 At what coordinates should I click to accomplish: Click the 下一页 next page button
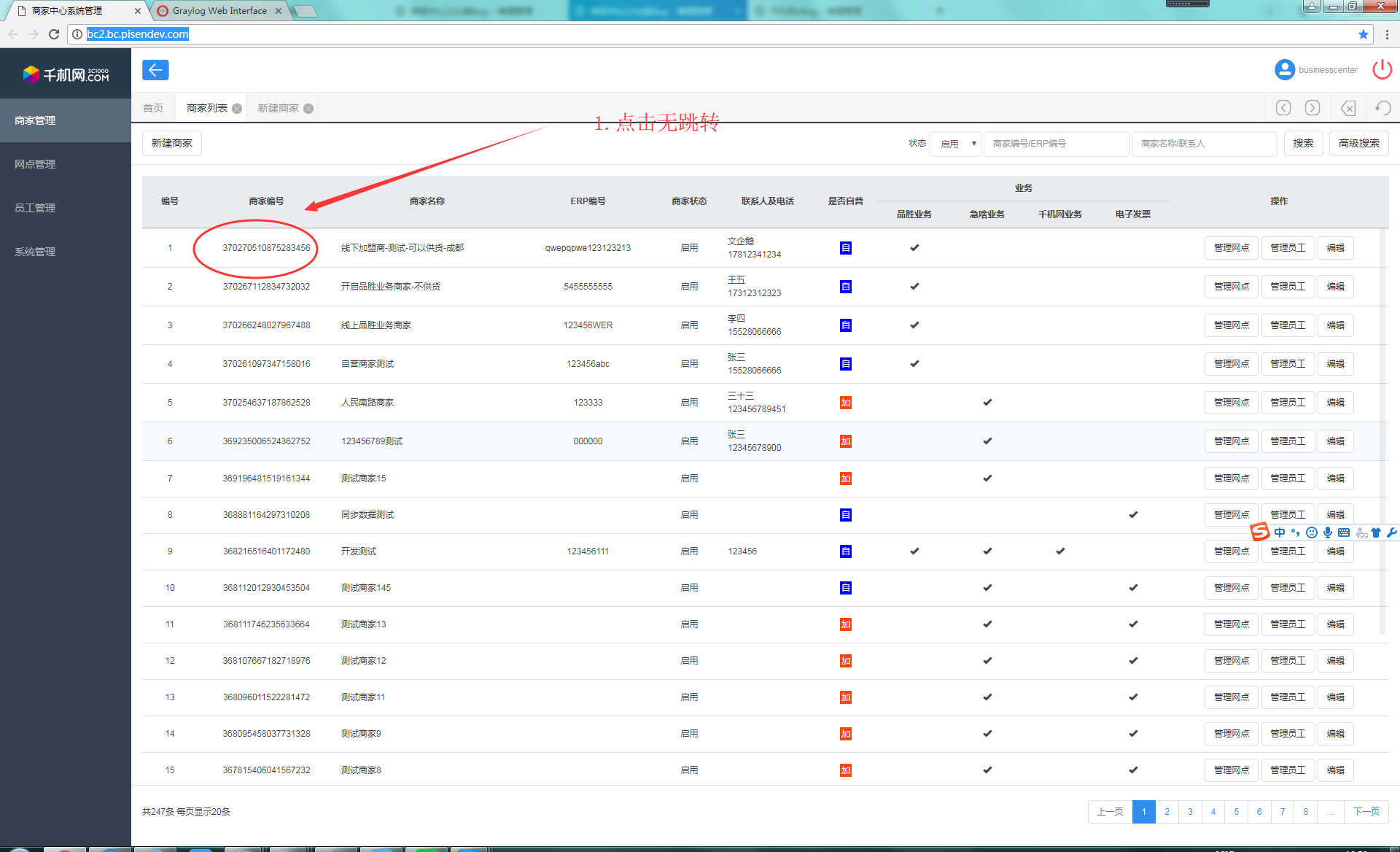point(1366,812)
